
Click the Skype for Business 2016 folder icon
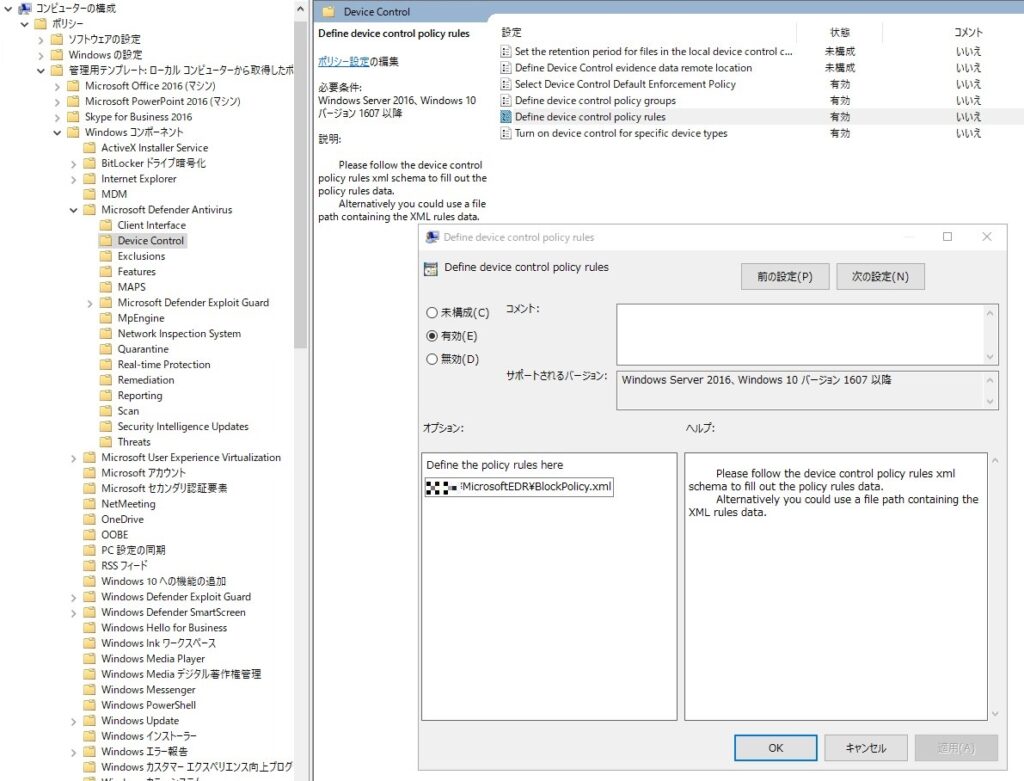point(73,117)
